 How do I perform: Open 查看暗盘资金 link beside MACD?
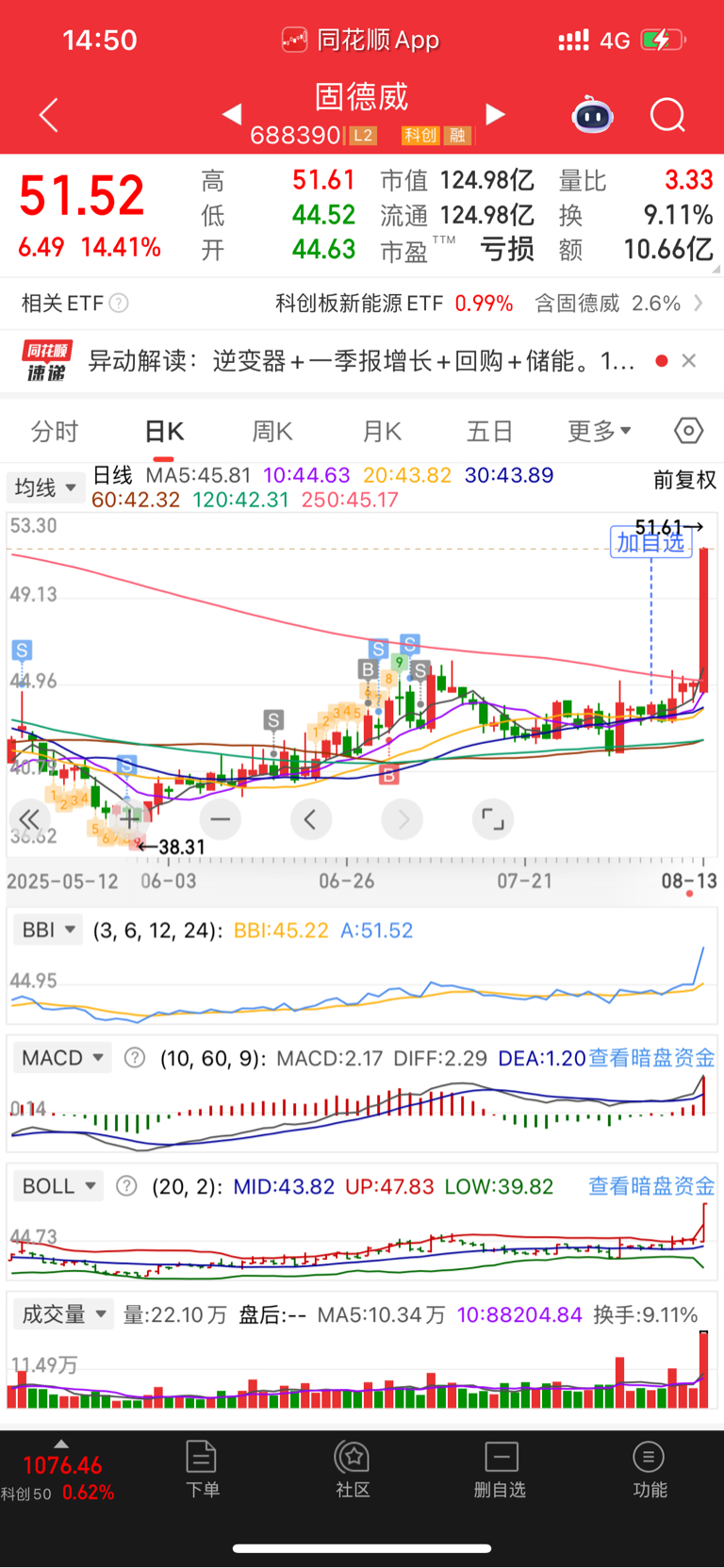tap(651, 1058)
